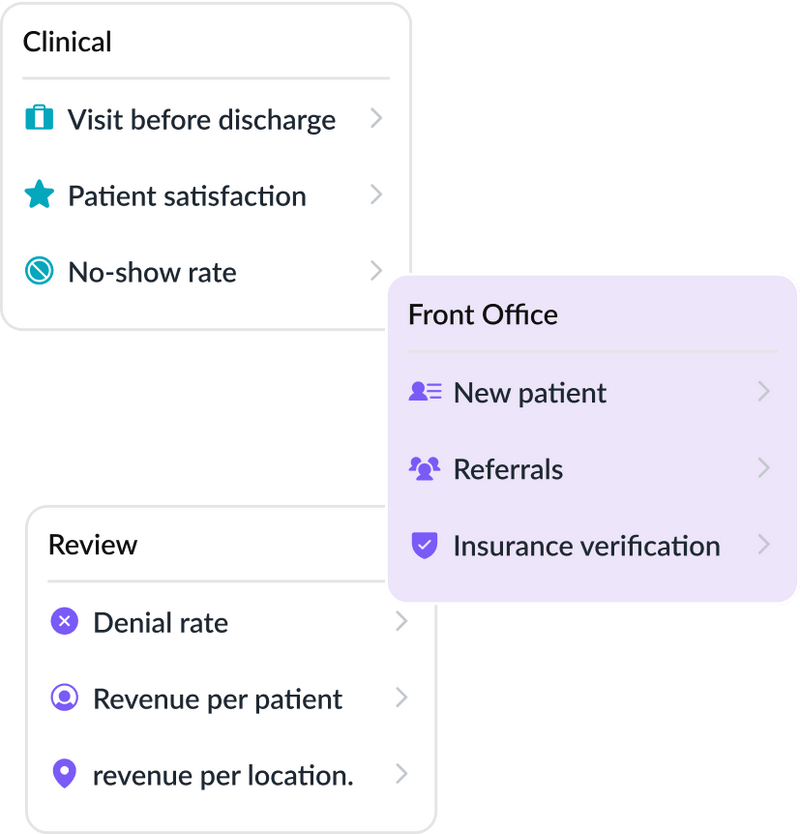Viewport: 800px width, 834px height.
Task: Open the revenue per location item text
Action: (223, 775)
